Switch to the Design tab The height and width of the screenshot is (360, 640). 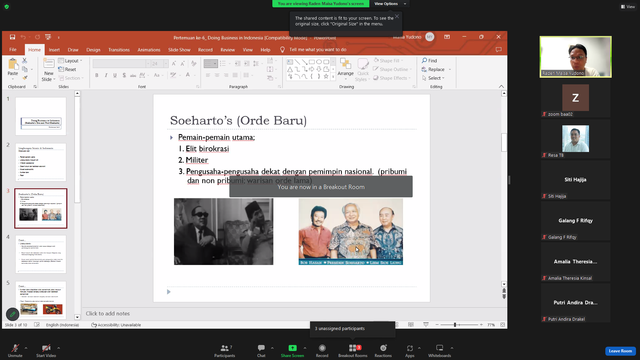93,50
